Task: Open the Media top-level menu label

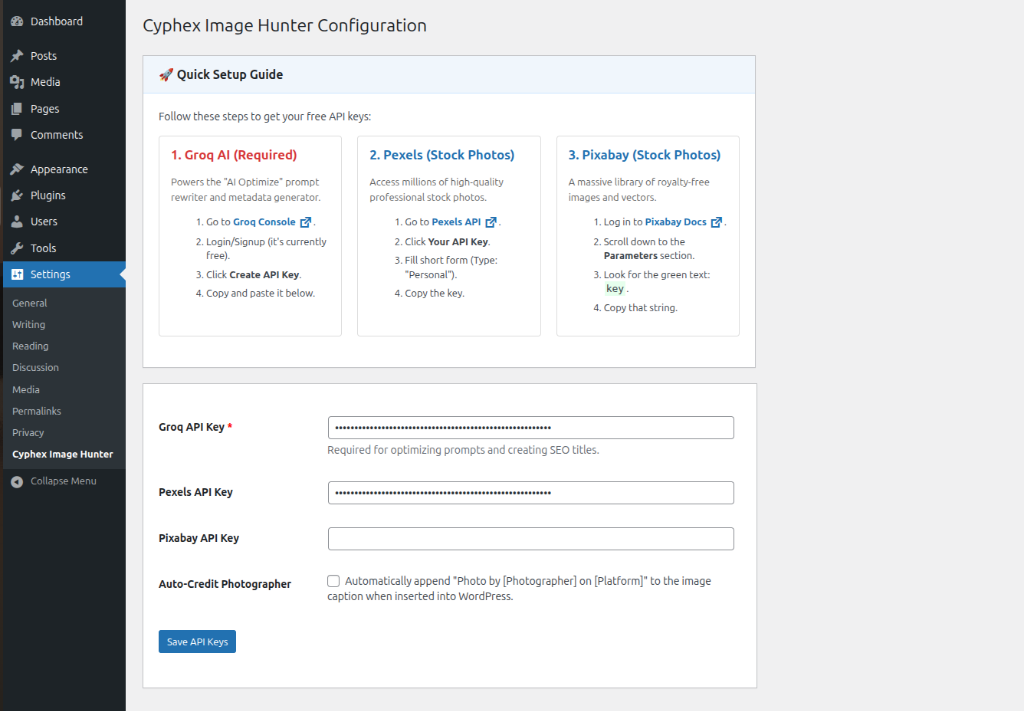Action: point(45,82)
